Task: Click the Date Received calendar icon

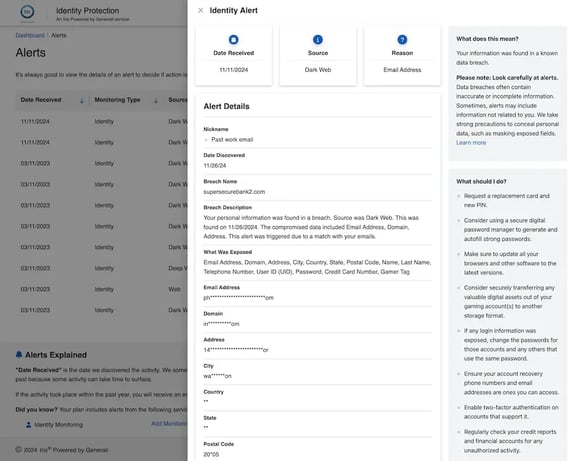Action: tap(234, 39)
